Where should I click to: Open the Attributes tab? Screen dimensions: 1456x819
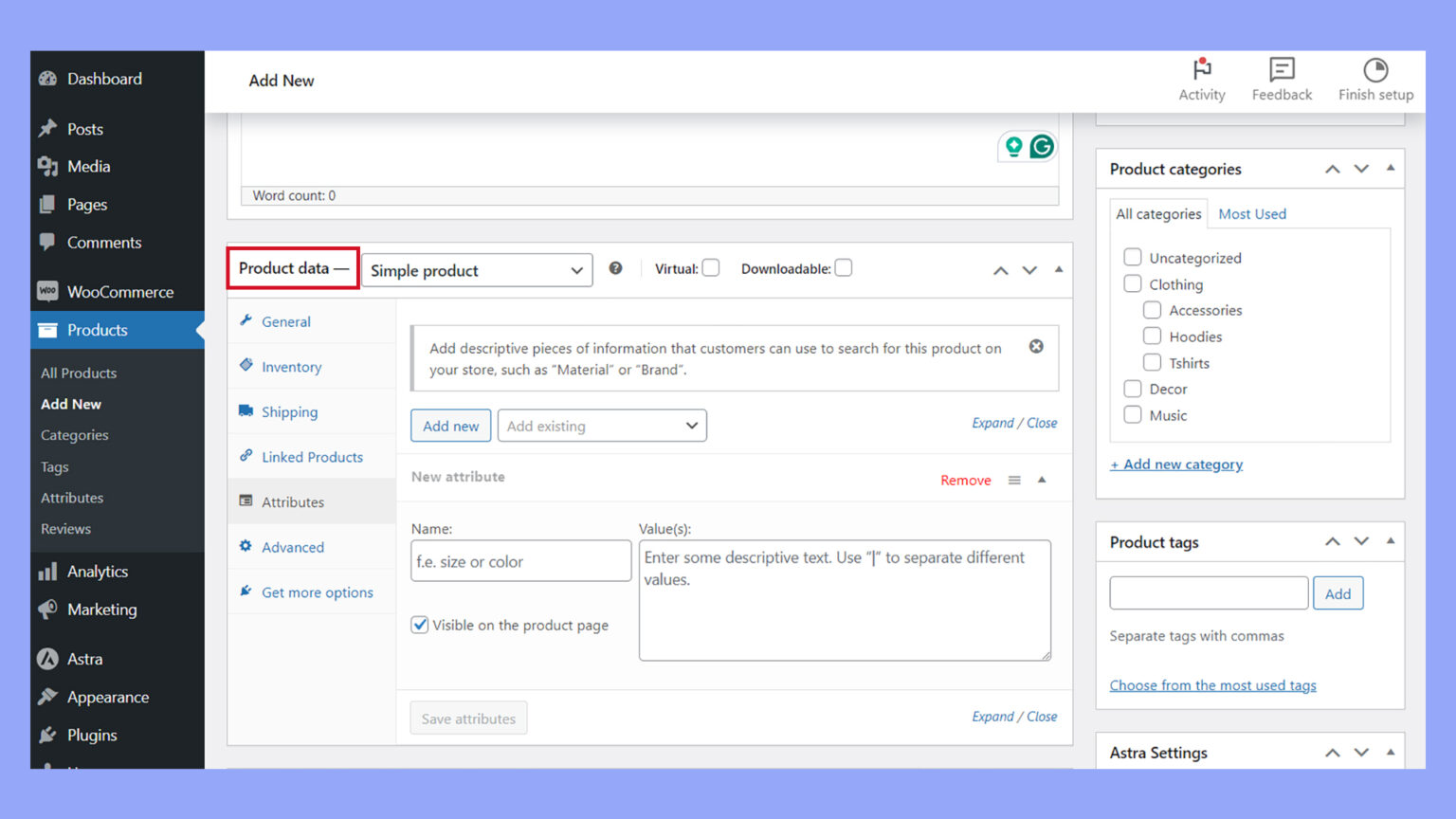pos(293,501)
